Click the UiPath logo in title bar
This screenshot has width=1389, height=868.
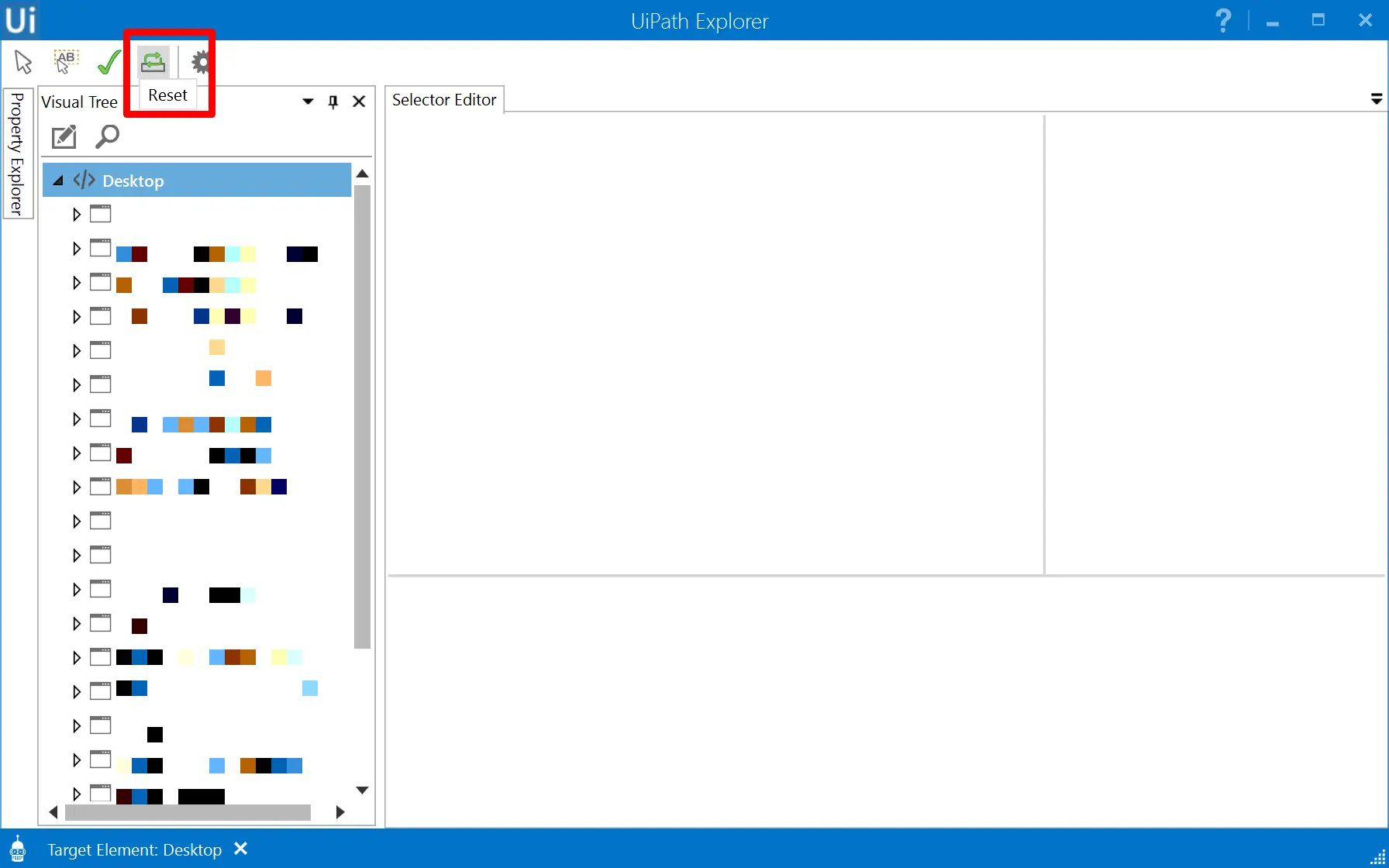tap(21, 20)
